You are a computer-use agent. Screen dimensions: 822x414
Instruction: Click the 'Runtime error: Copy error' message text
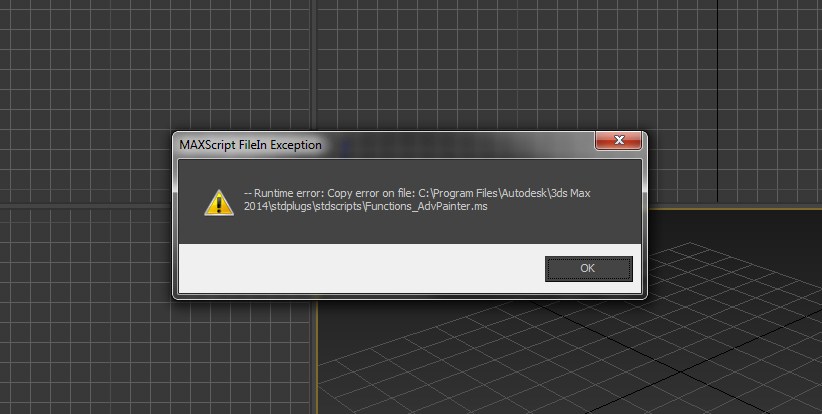(x=417, y=200)
